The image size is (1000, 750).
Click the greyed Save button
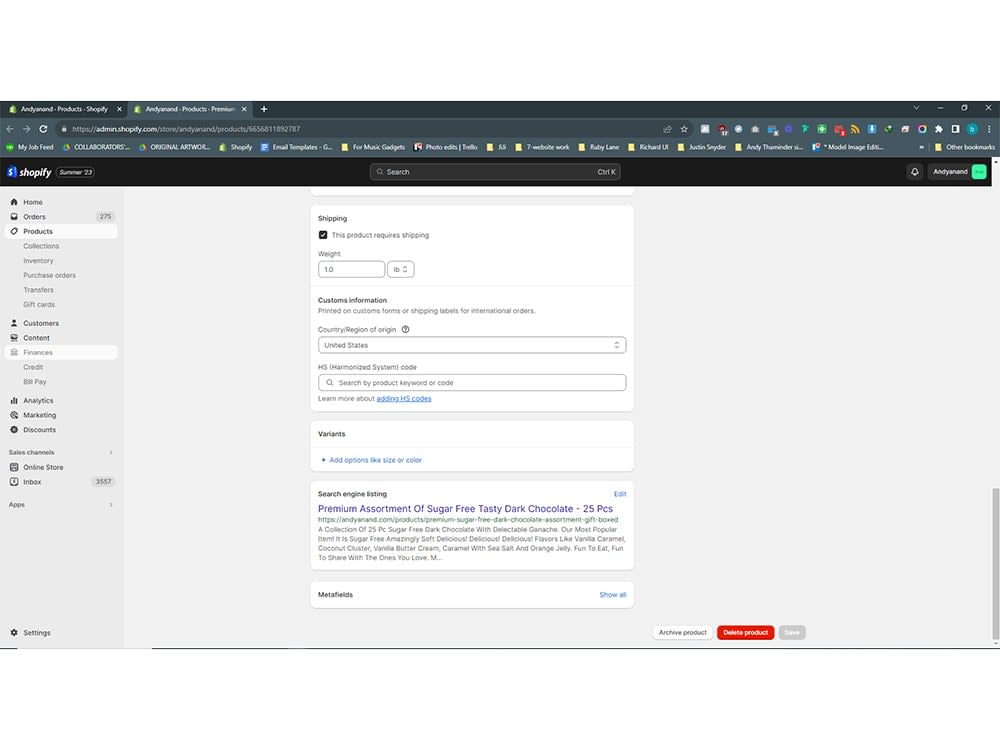pos(792,633)
